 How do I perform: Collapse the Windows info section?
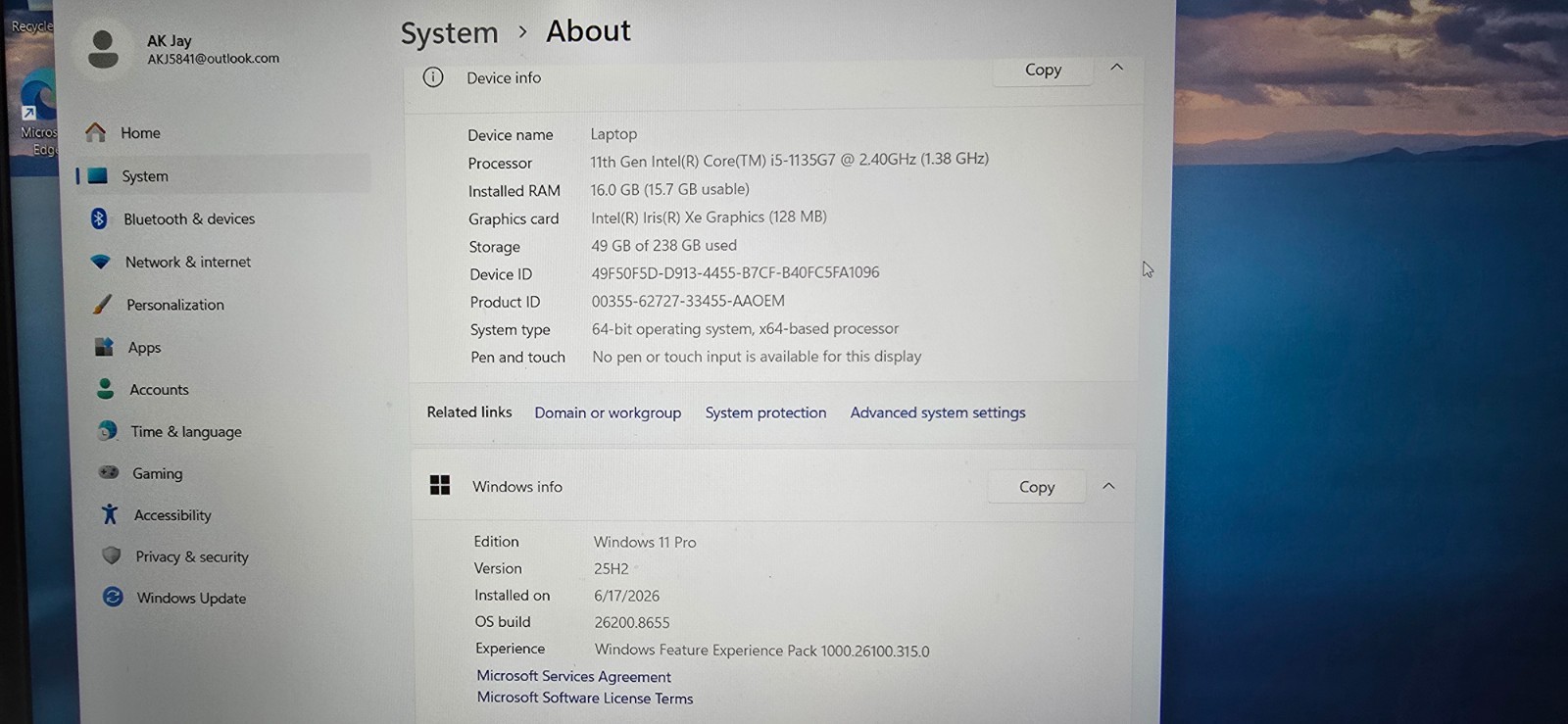(x=1108, y=486)
